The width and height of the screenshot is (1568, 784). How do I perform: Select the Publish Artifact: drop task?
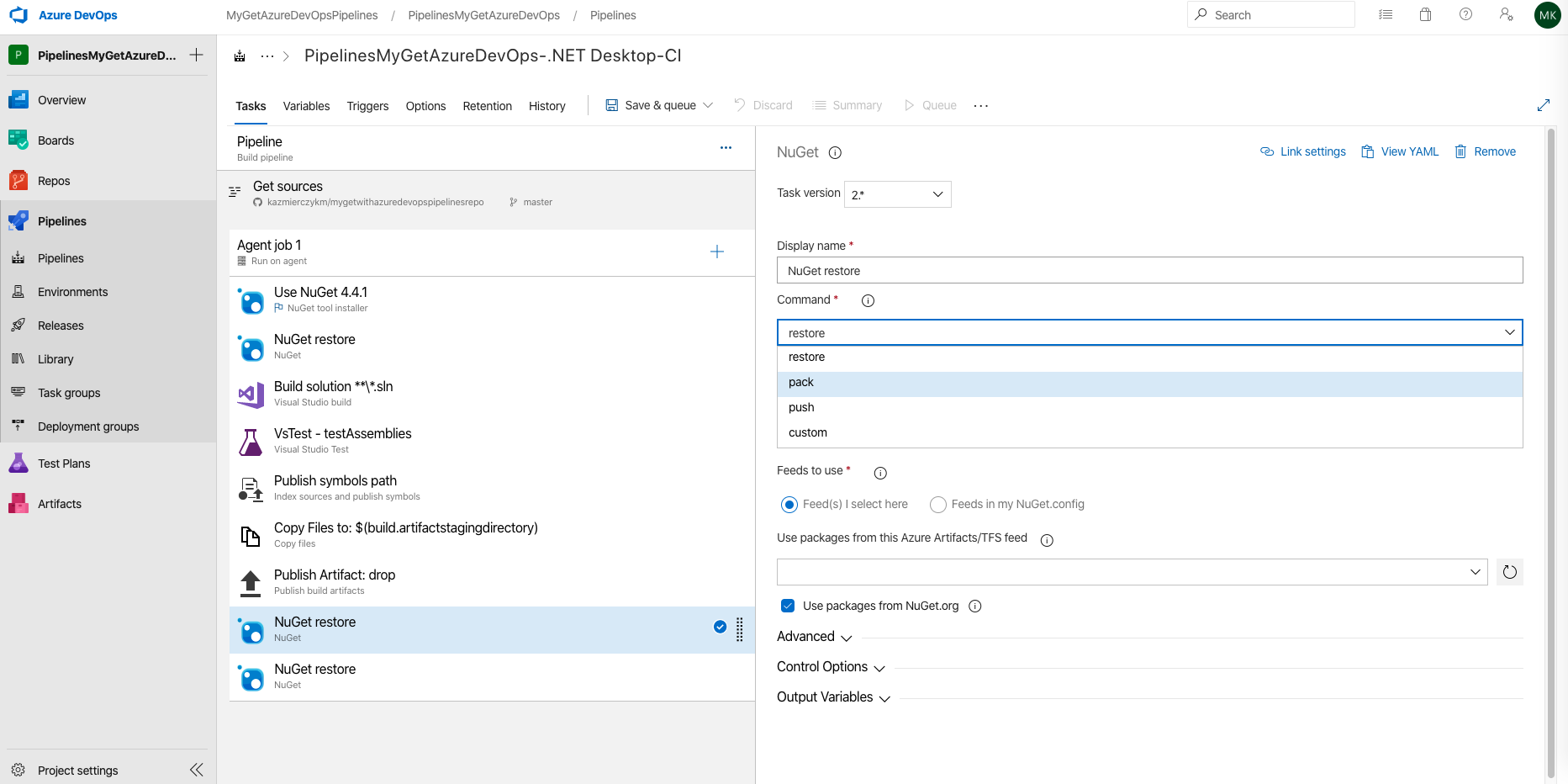pos(492,583)
